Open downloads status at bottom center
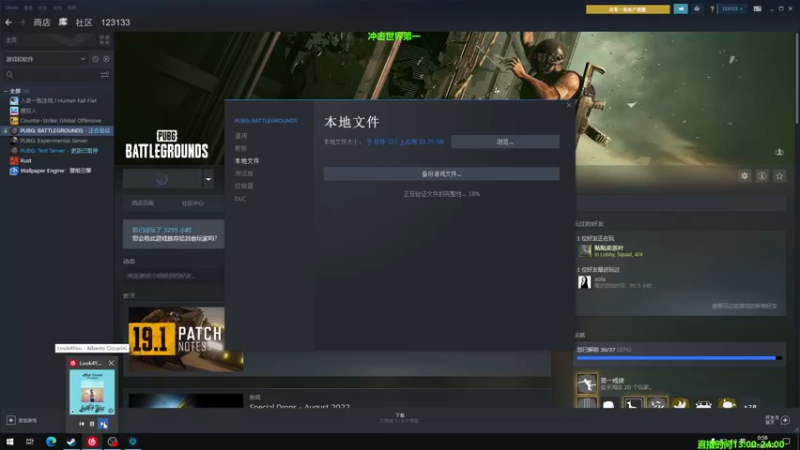800x450 pixels. [399, 418]
